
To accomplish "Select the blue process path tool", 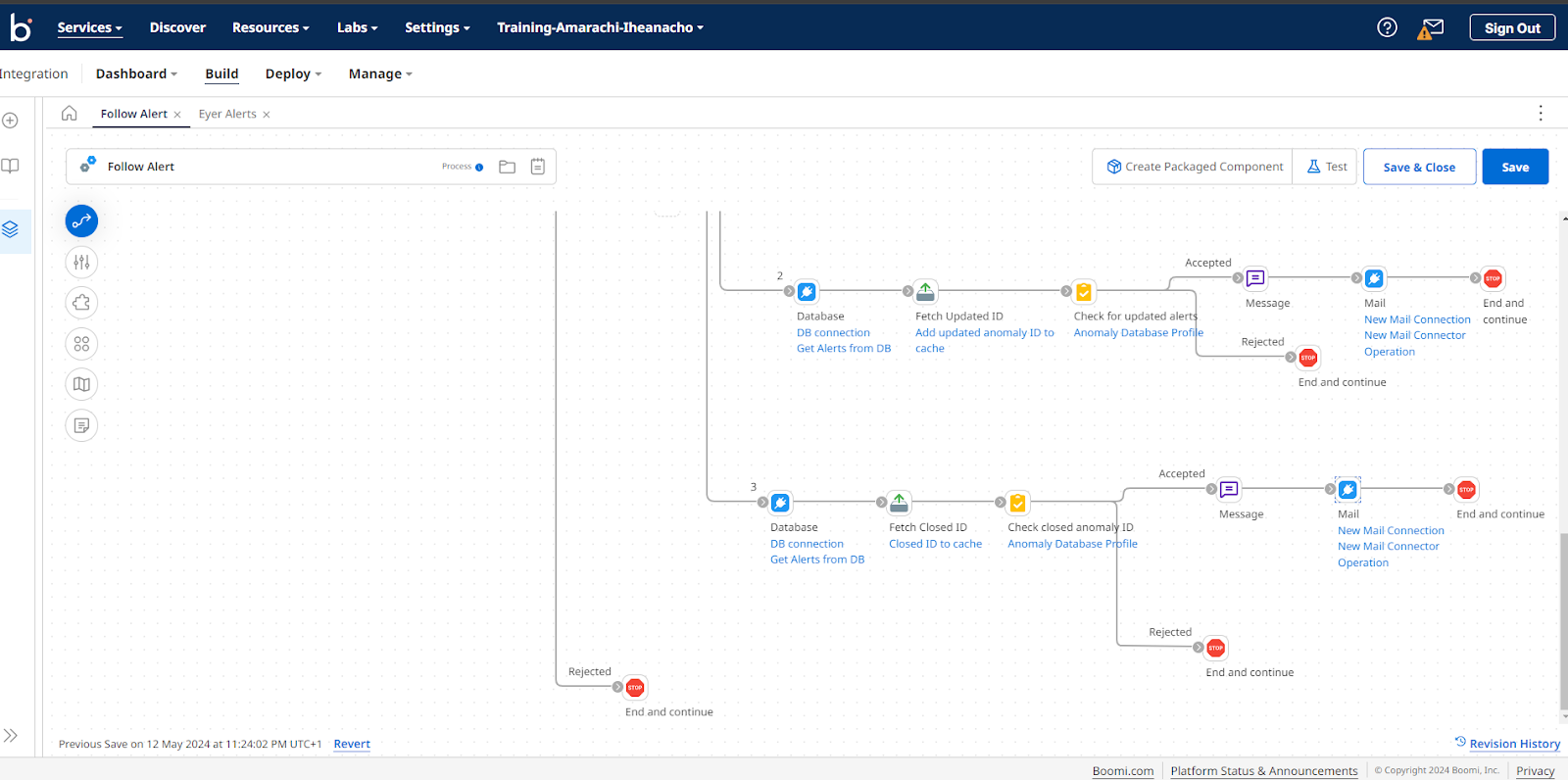I will pos(81,220).
